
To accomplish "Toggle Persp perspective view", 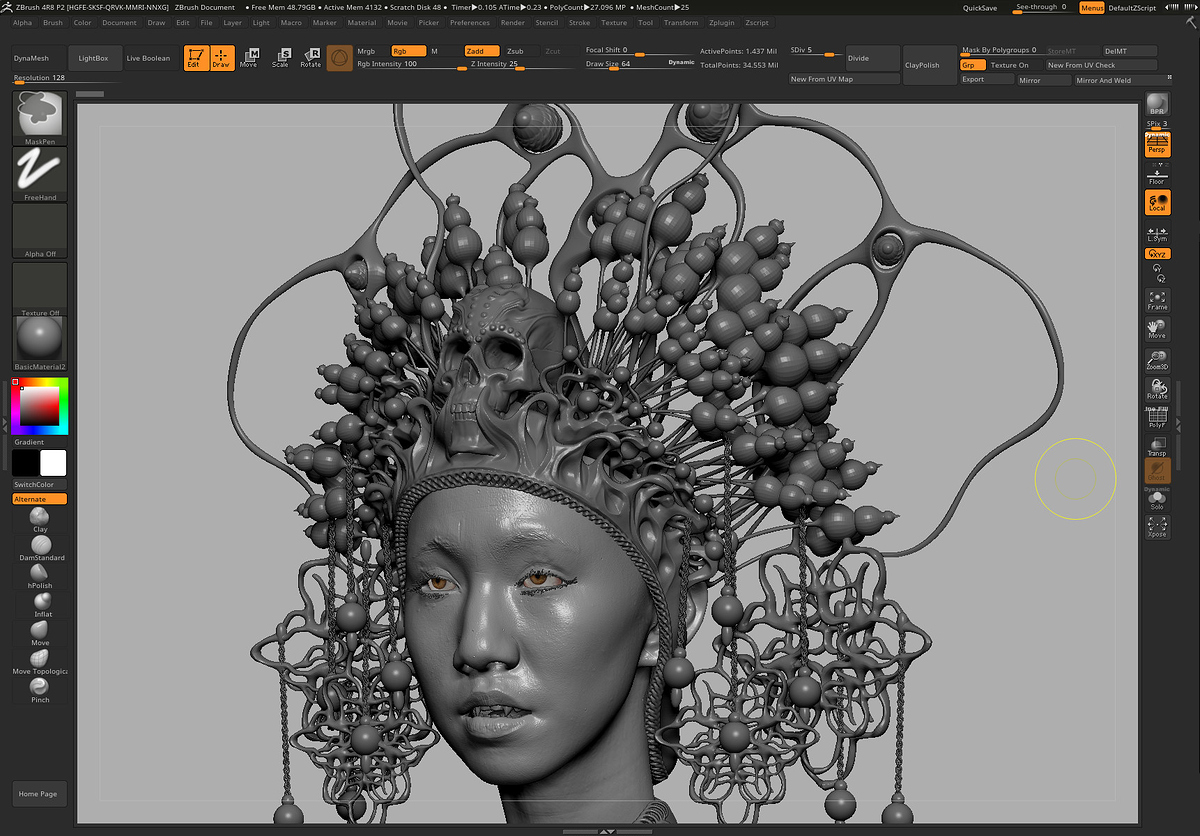I will (x=1157, y=145).
